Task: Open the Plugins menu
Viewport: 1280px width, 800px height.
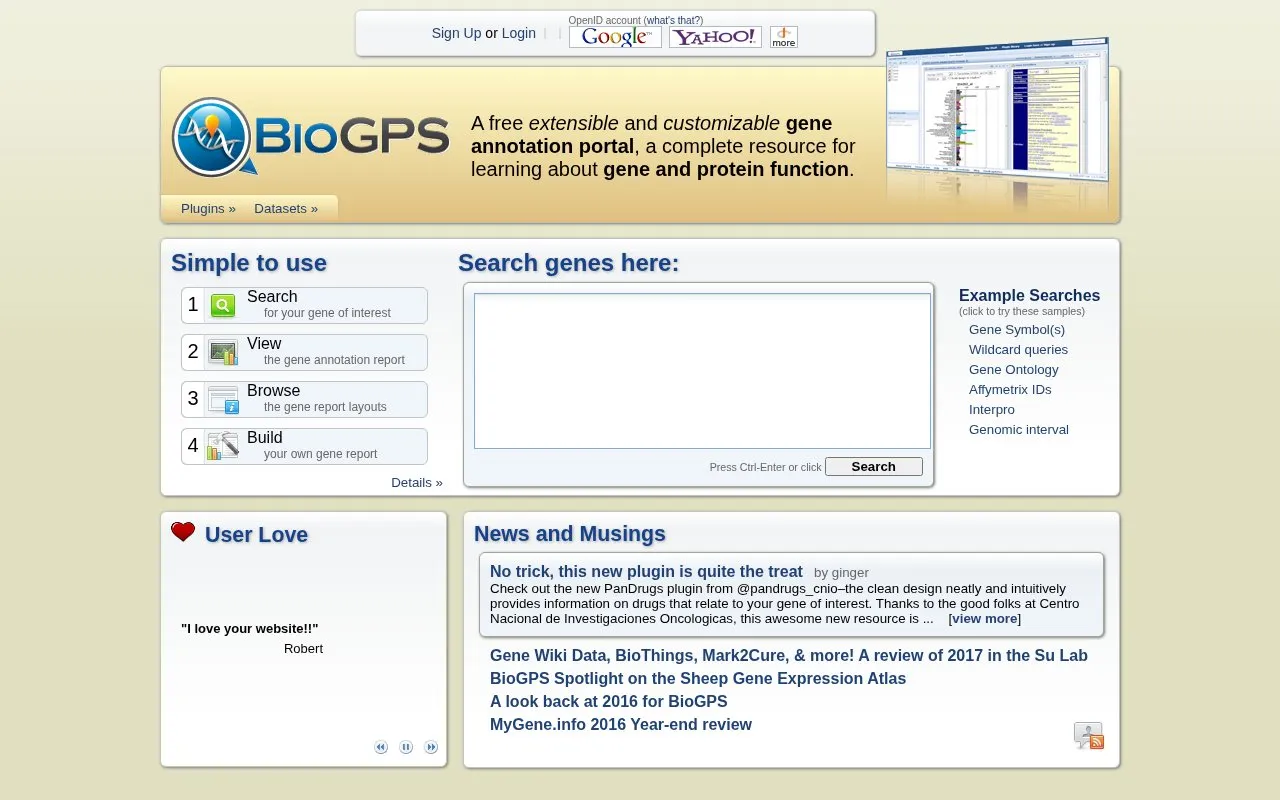Action: click(208, 209)
